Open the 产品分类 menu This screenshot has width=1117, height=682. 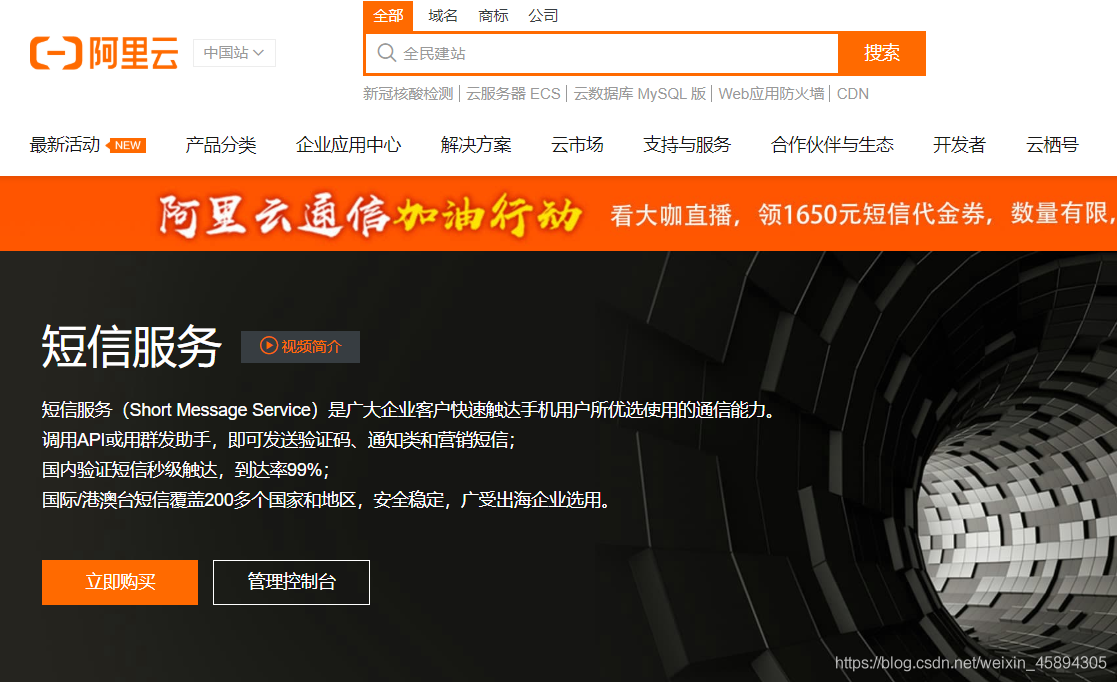point(221,145)
